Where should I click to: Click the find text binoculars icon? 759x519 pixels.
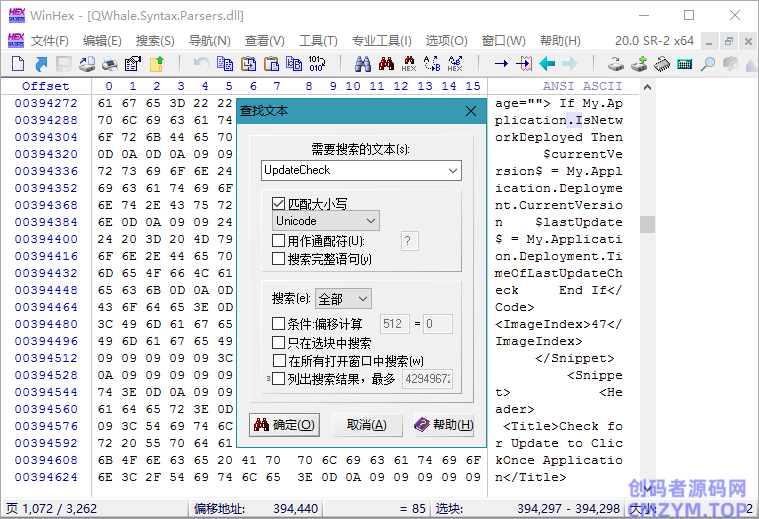pos(362,64)
